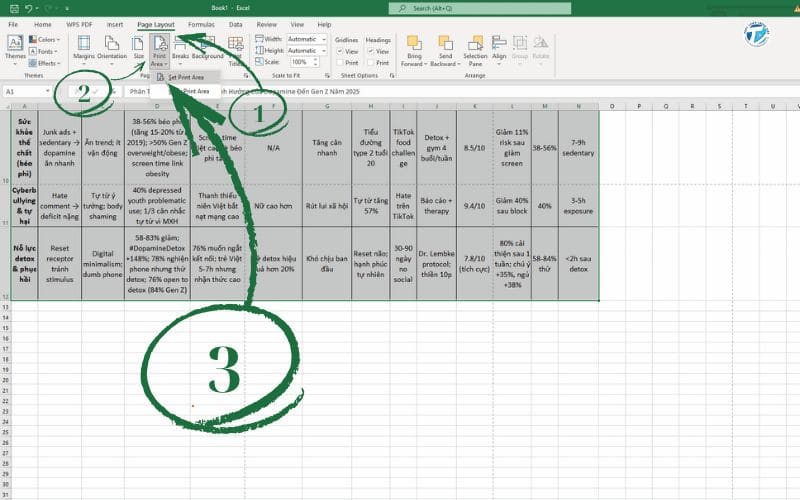Open the Selection Pane
This screenshot has width=800, height=500.
[x=475, y=51]
